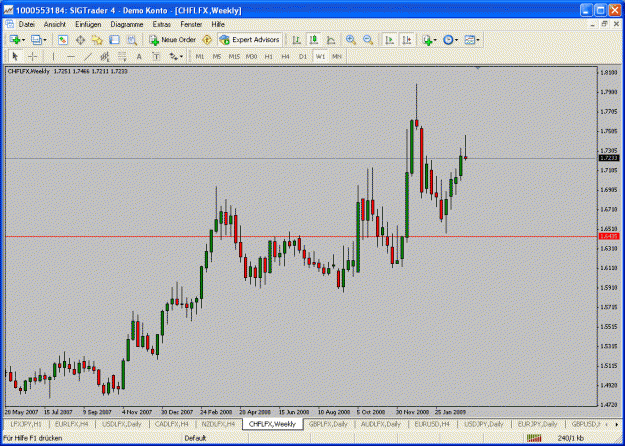Viewport: 625px width, 446px height.
Task: Select the vertical line drawing tool
Action: click(53, 57)
